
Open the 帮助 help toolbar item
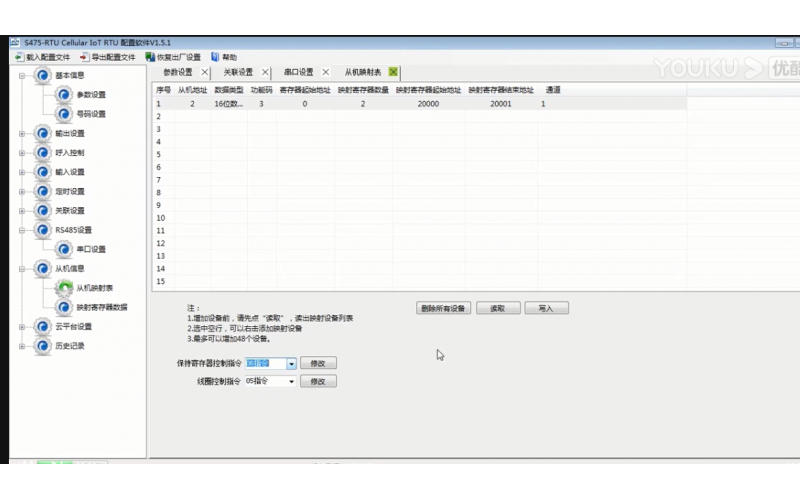pos(224,57)
